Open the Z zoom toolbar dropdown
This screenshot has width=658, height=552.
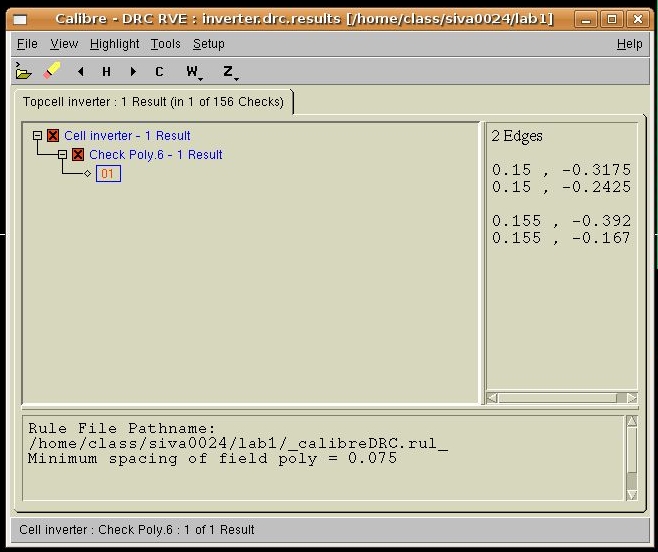click(229, 72)
